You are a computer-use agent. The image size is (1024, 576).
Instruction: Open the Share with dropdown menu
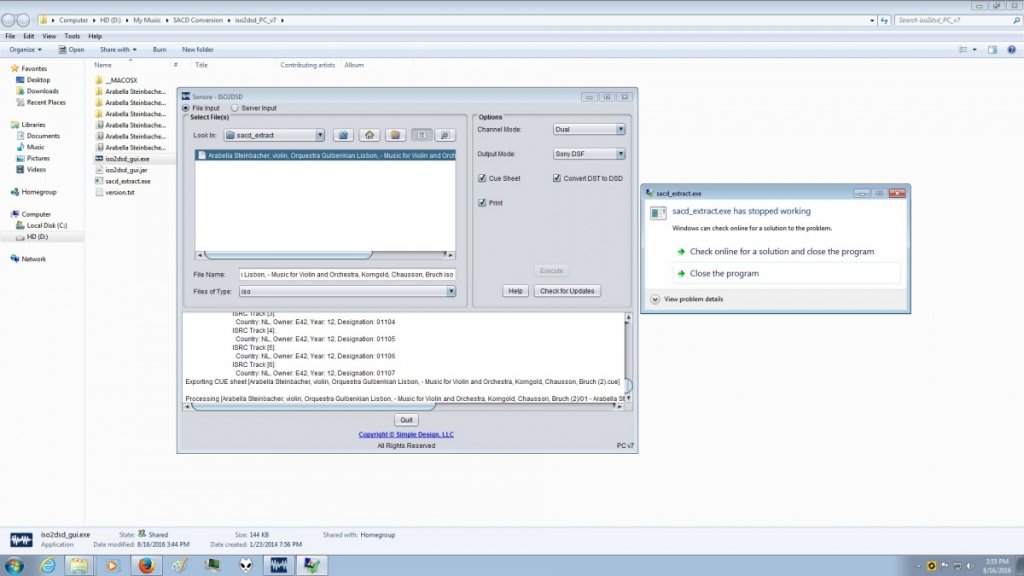click(x=118, y=50)
